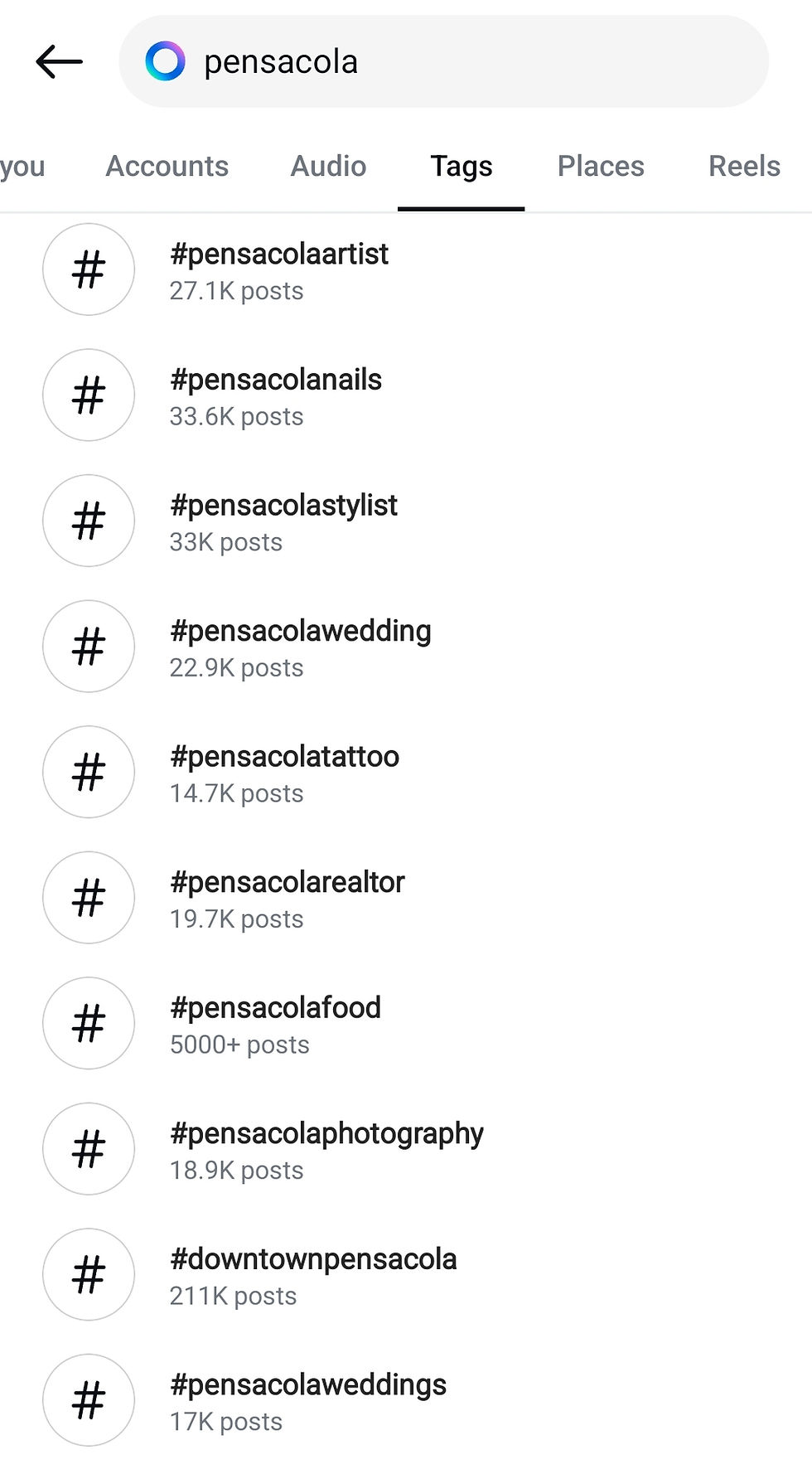Click the hashtag icon beside #pensacolaartist
The width and height of the screenshot is (812, 1464).
click(x=89, y=270)
